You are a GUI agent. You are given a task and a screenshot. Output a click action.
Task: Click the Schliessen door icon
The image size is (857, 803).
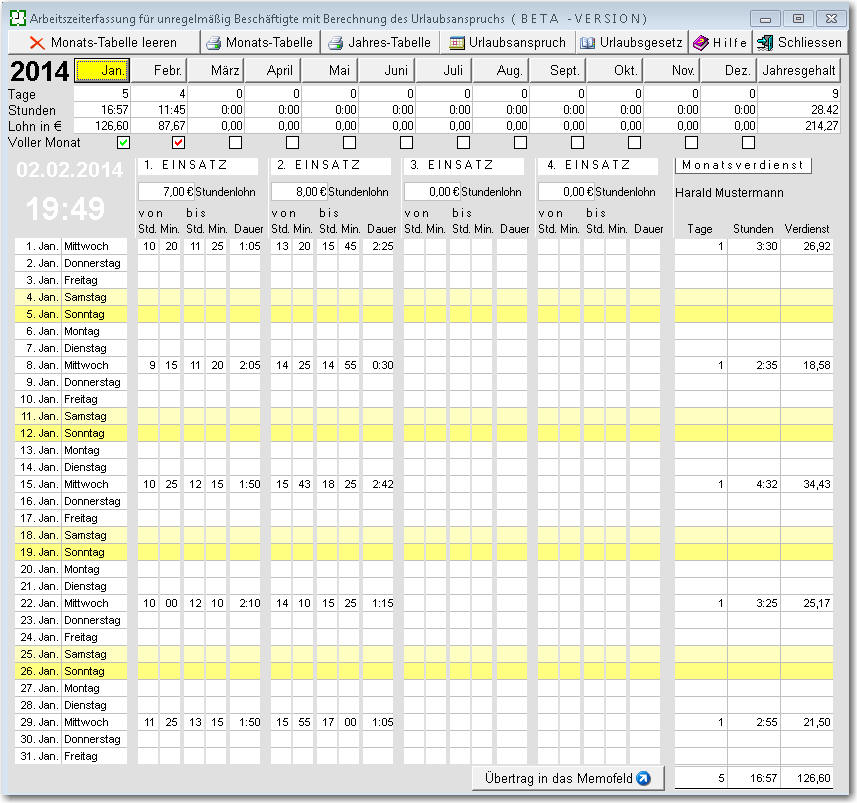tap(765, 43)
